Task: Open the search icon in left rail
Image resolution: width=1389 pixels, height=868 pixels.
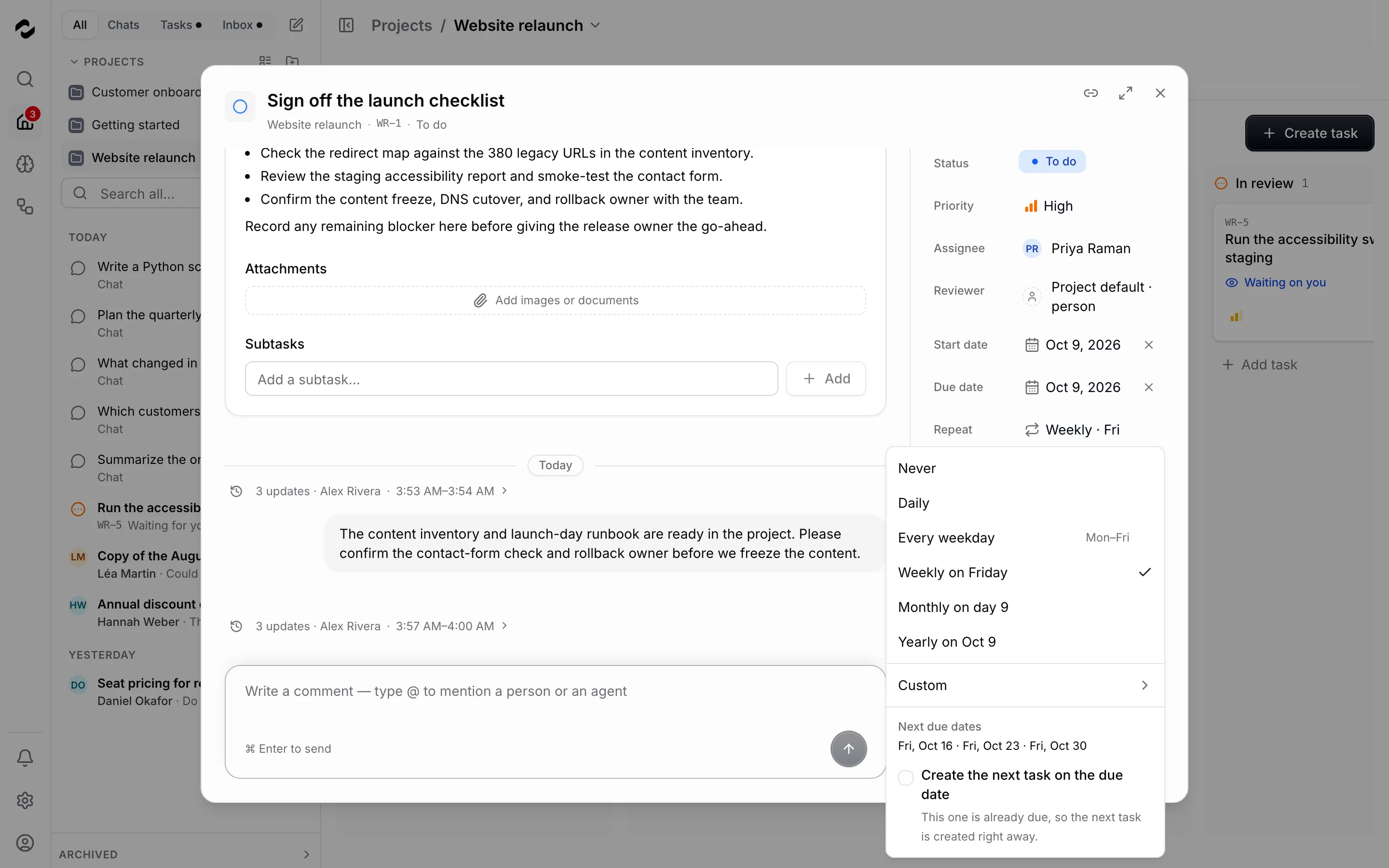Action: [25, 79]
